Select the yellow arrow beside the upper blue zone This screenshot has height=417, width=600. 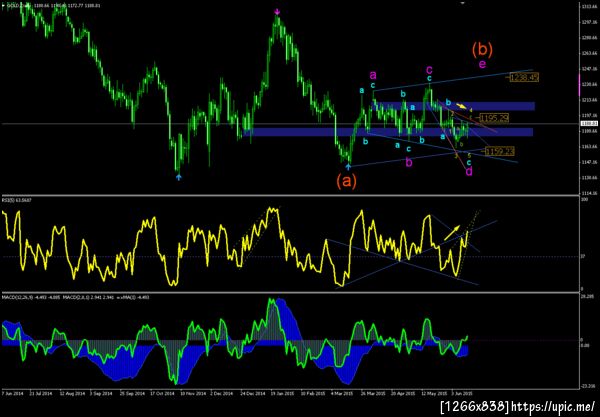tap(461, 105)
